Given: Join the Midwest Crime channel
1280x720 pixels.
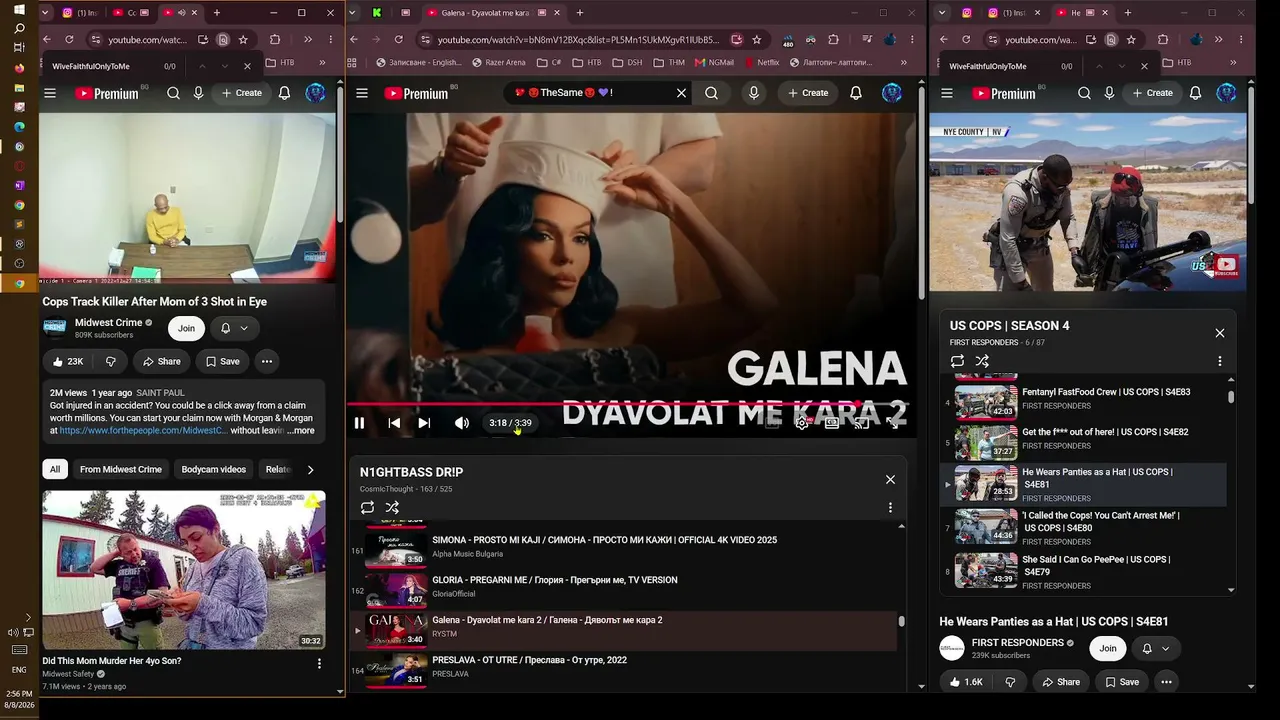Looking at the screenshot, I should tap(186, 328).
